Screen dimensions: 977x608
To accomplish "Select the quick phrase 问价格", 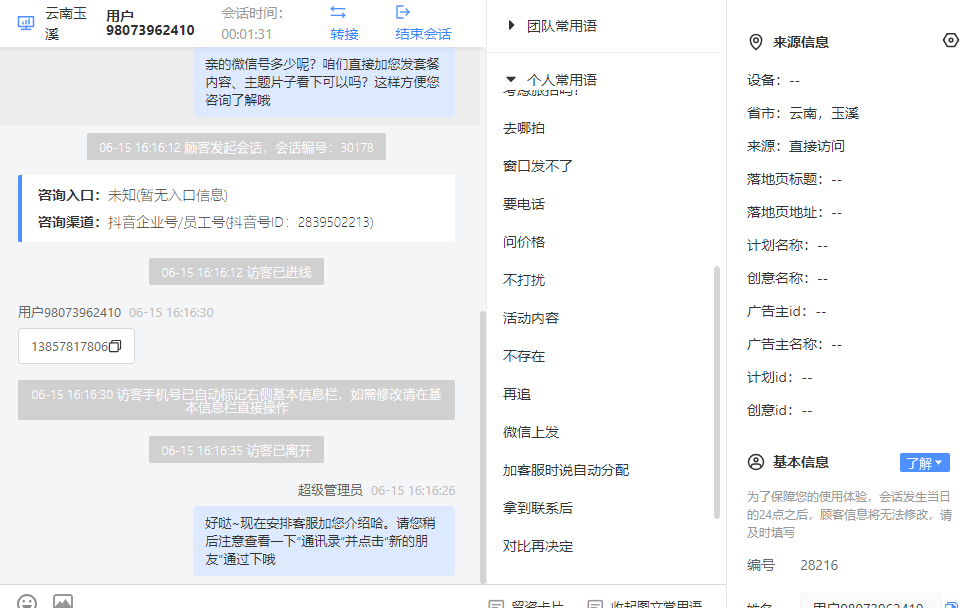I will pos(524,242).
